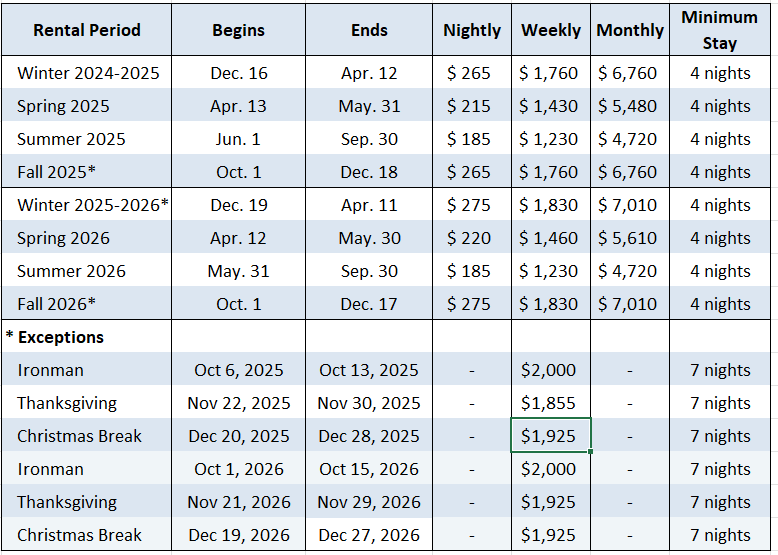Click the "Oct 15, 2026" end date cell

(369, 469)
